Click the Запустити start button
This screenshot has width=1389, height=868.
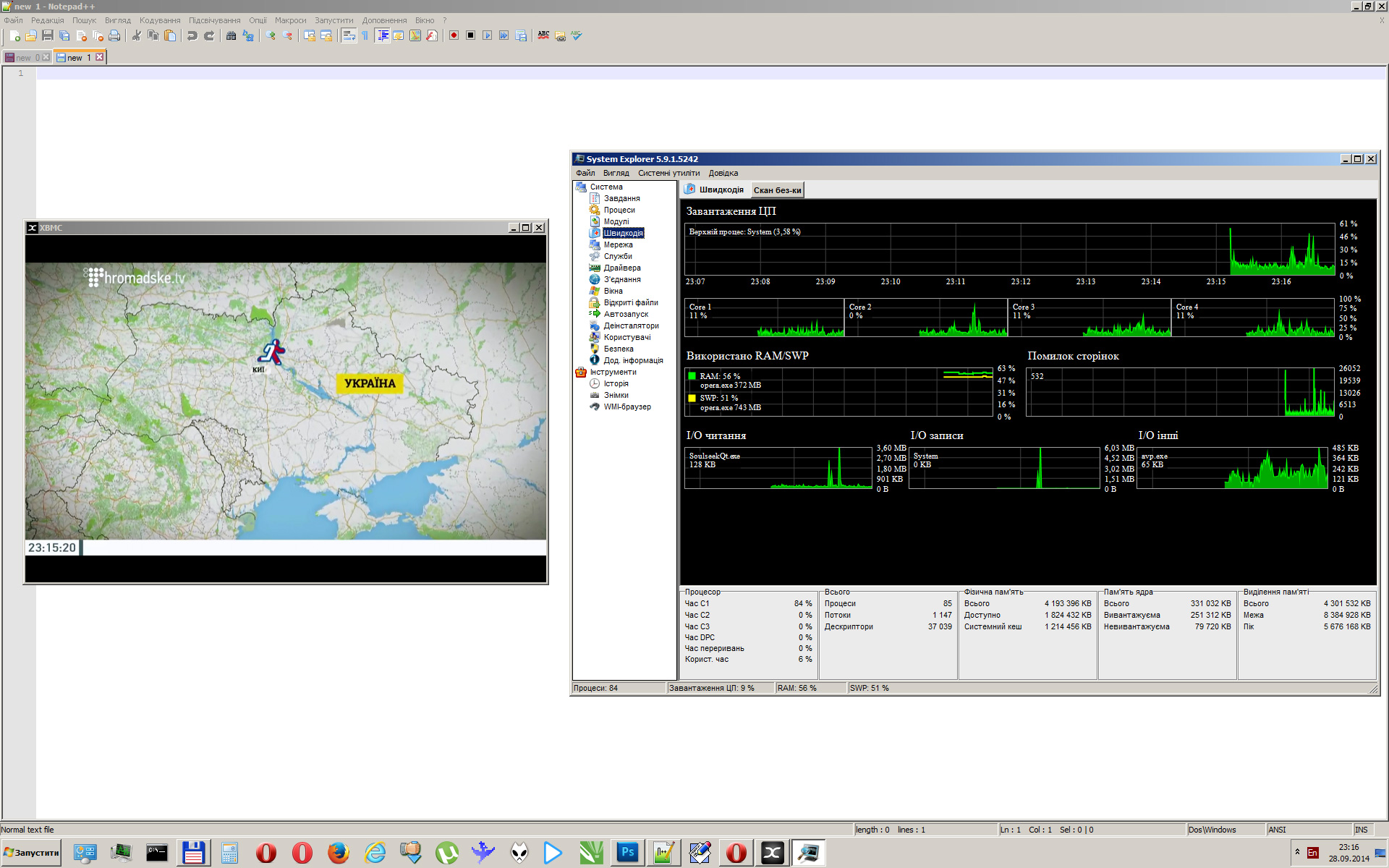coord(31,853)
